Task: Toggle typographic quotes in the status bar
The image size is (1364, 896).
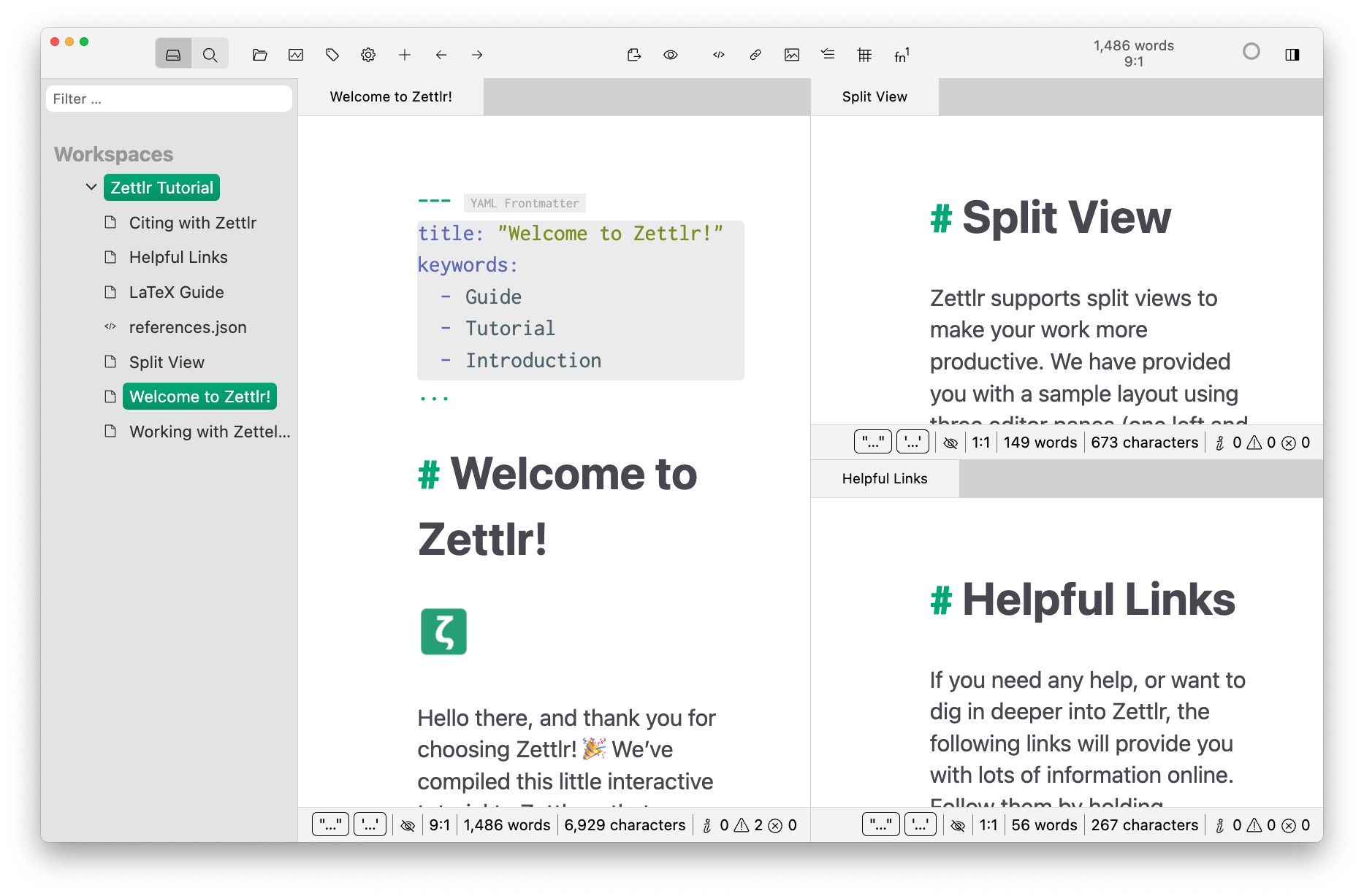Action: [330, 824]
